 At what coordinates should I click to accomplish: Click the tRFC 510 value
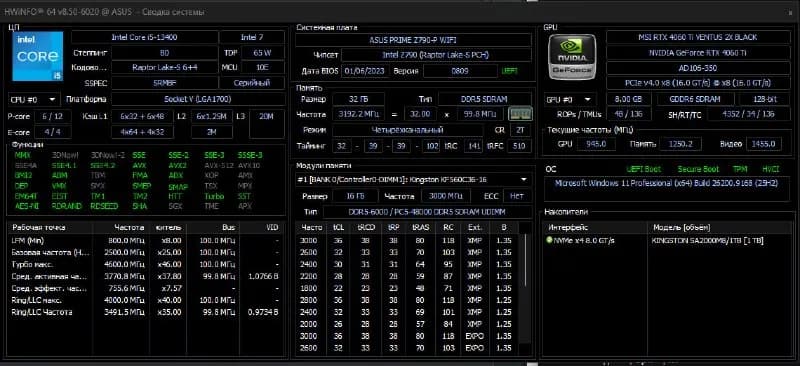pos(520,147)
